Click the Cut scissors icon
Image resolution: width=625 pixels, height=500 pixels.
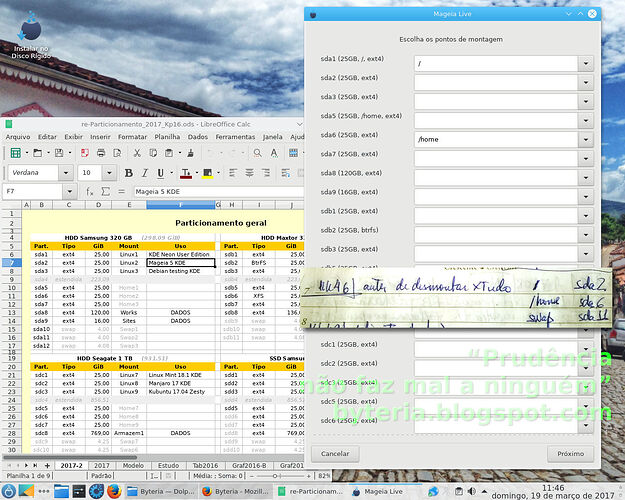(137, 153)
